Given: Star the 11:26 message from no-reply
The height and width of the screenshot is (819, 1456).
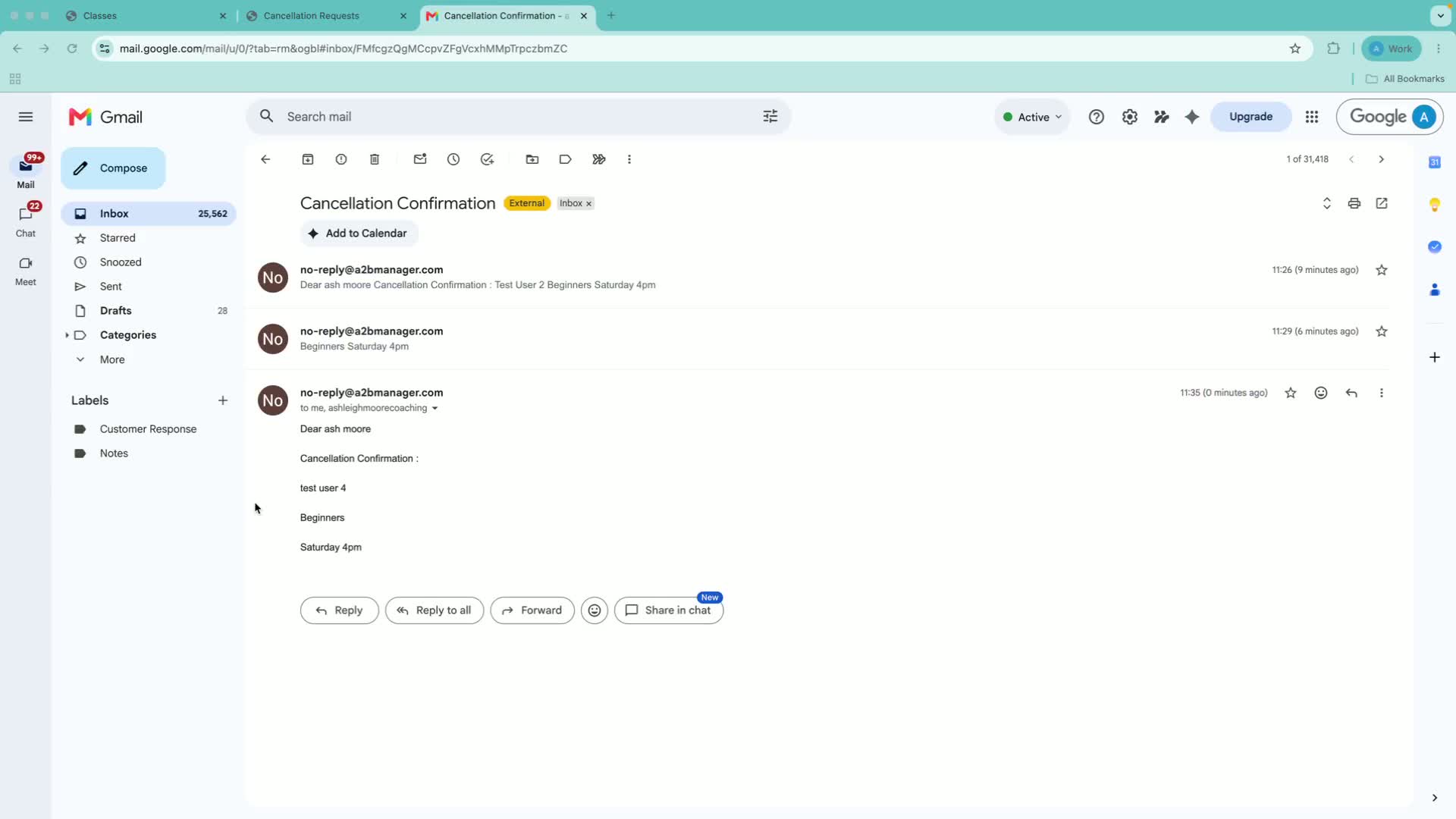Looking at the screenshot, I should (x=1382, y=270).
